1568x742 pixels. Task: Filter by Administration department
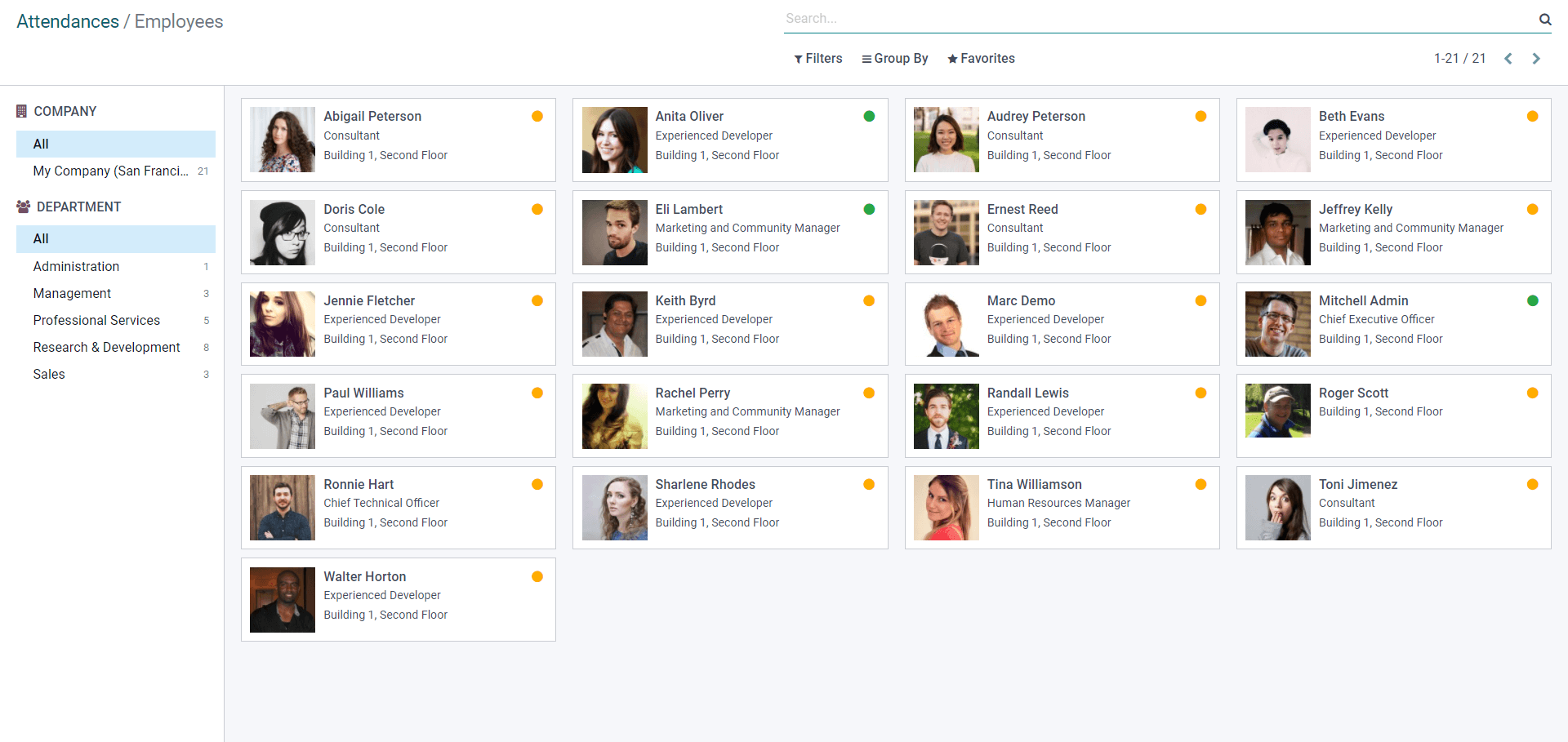pos(116,266)
